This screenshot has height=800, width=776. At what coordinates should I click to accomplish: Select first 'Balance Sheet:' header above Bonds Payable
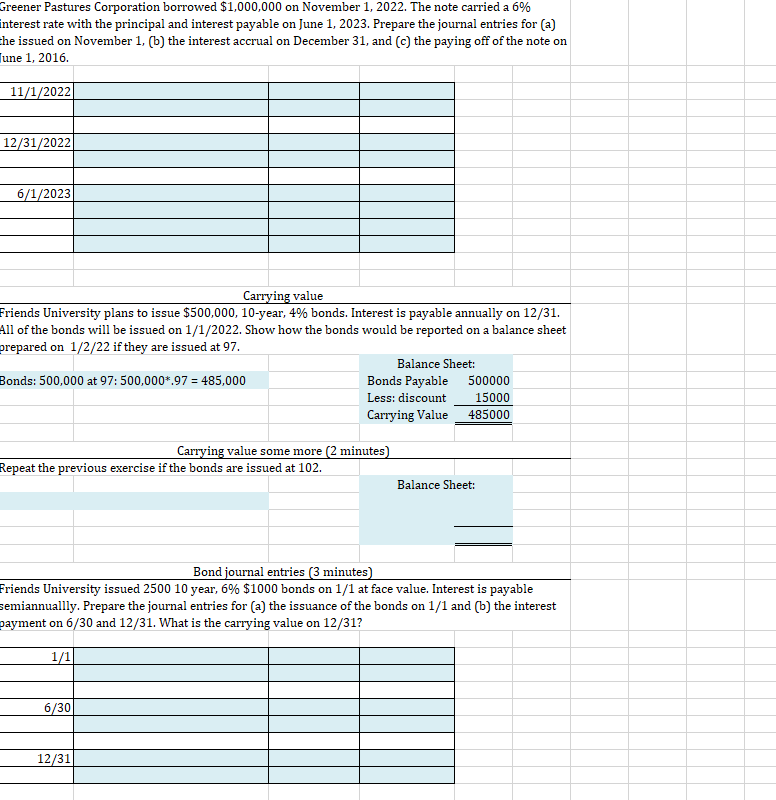tap(436, 364)
